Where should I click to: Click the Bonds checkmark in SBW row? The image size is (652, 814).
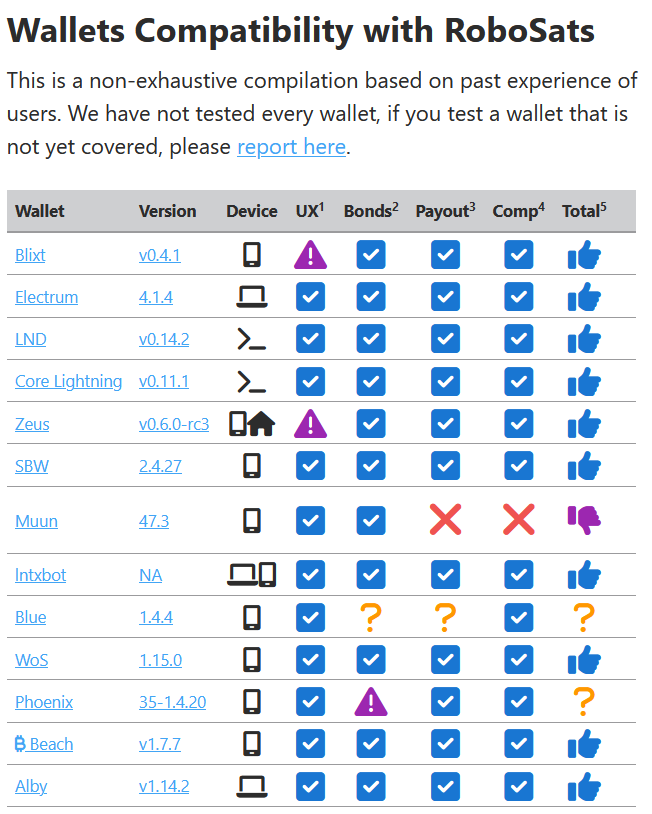pyautogui.click(x=371, y=466)
